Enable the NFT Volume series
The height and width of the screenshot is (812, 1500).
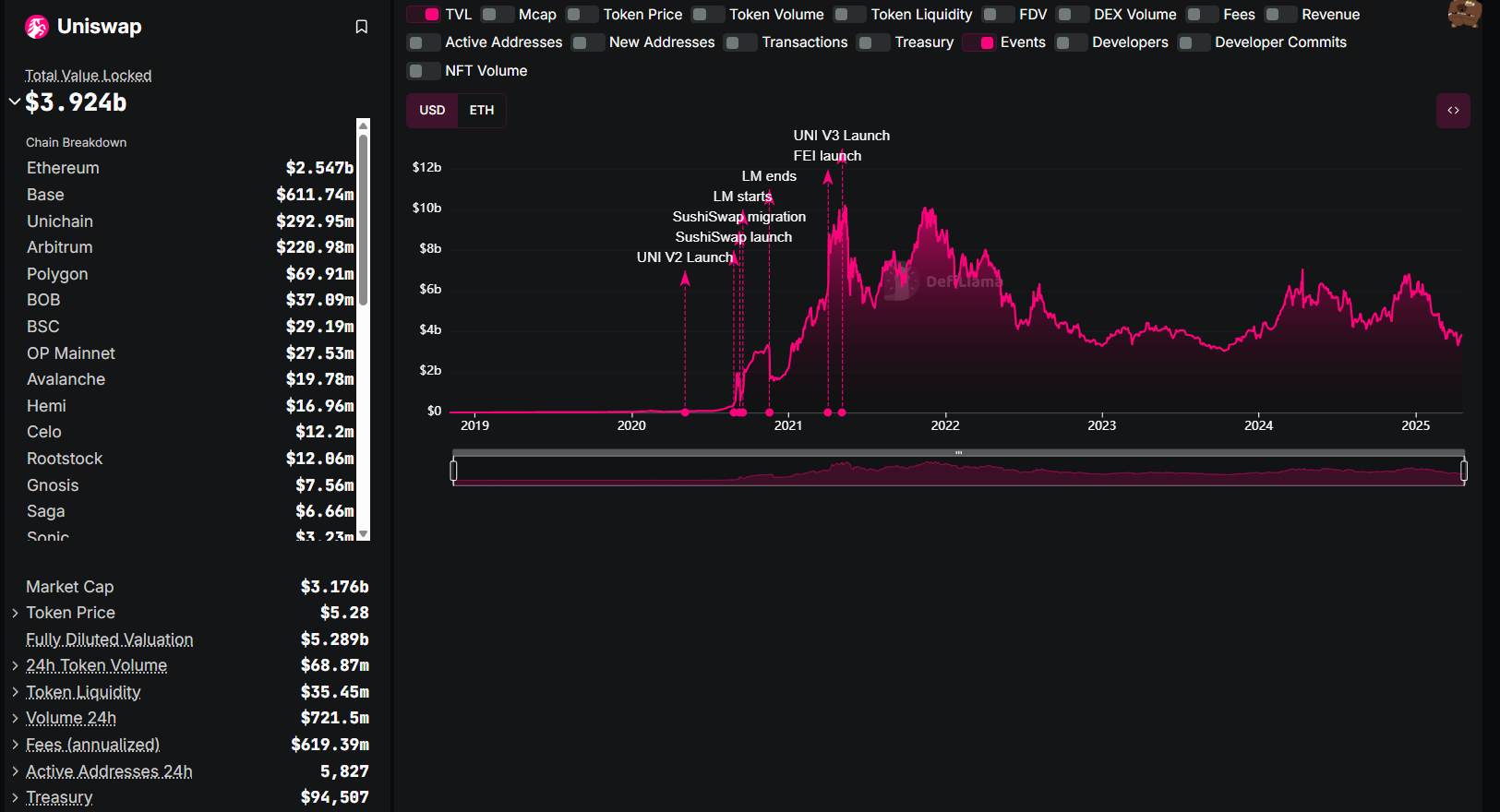pos(424,71)
